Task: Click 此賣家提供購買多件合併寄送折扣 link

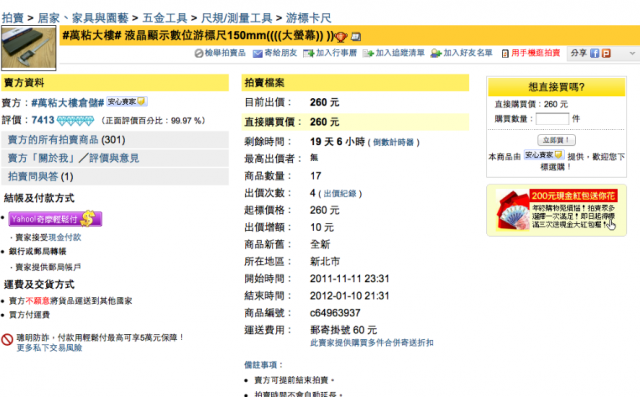Action: click(372, 343)
